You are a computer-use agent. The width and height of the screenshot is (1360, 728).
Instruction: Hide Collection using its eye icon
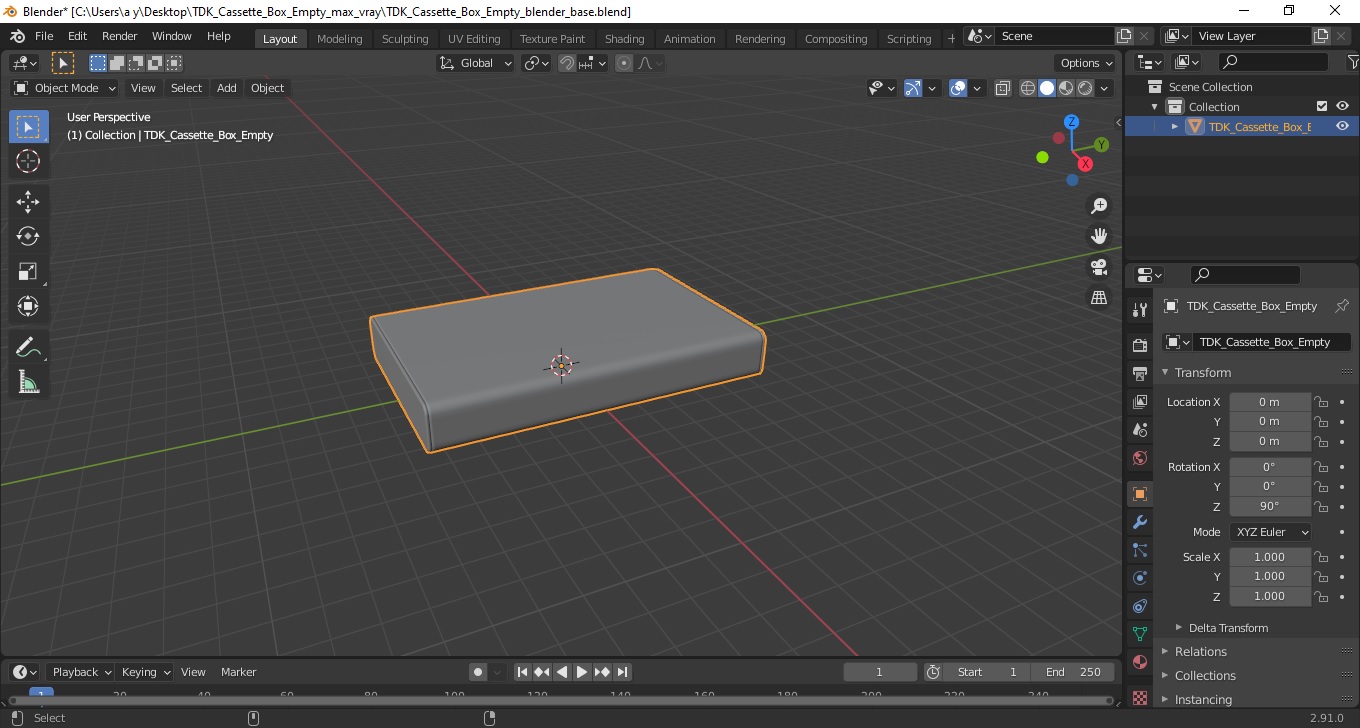1342,106
